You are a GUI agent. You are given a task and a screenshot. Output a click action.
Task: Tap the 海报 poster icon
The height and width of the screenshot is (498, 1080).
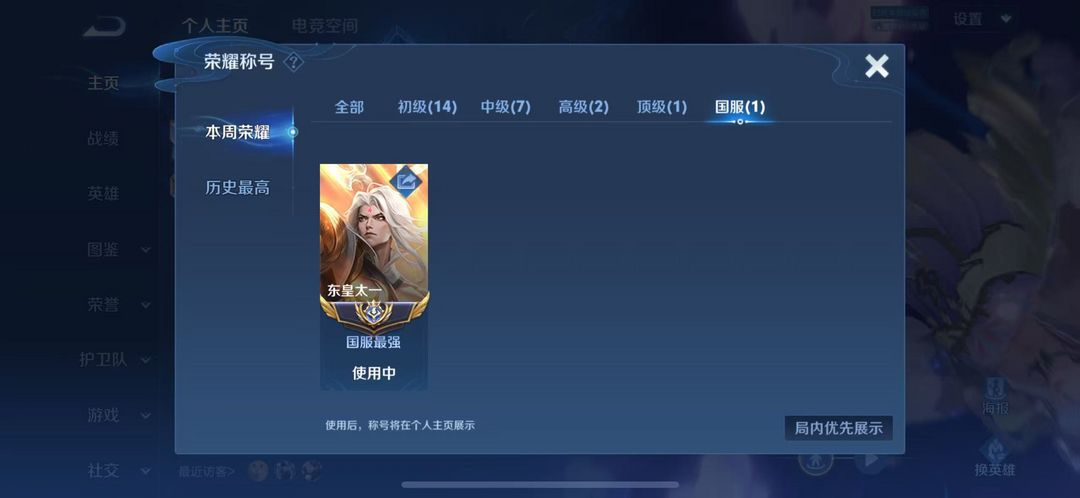[x=995, y=396]
